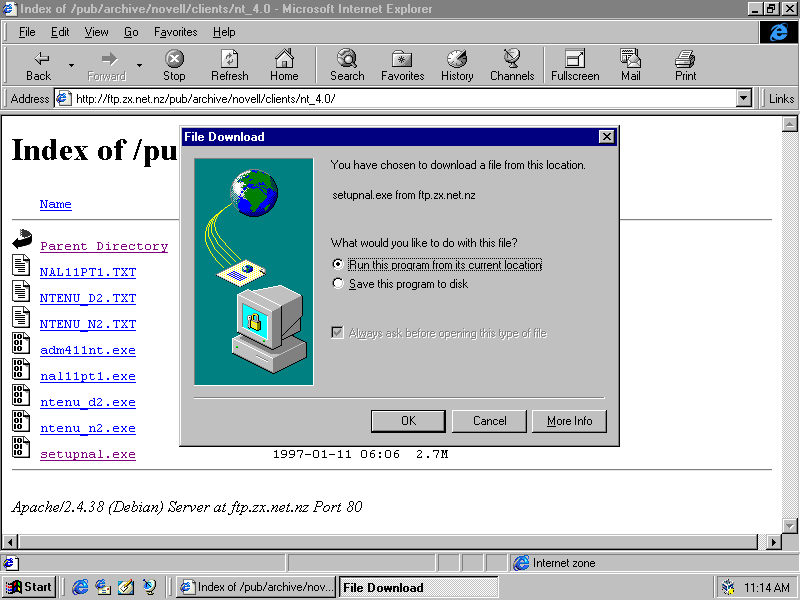This screenshot has height=600, width=800.
Task: Open the Windows Start menu
Action: pyautogui.click(x=30, y=587)
